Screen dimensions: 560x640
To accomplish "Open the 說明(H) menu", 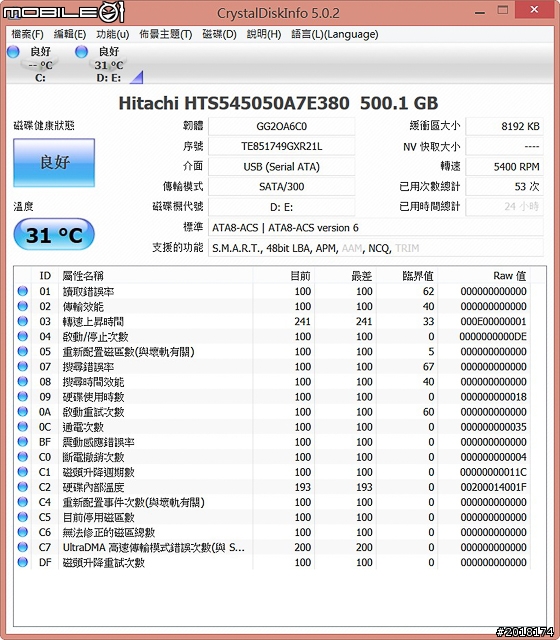I will pos(264,34).
